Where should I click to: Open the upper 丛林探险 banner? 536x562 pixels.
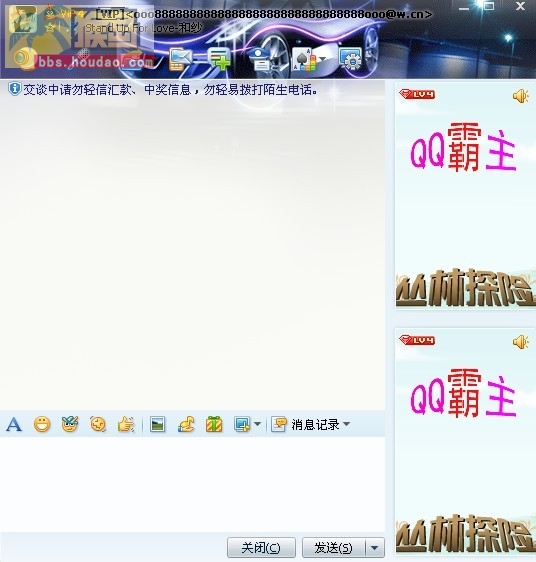click(x=466, y=287)
